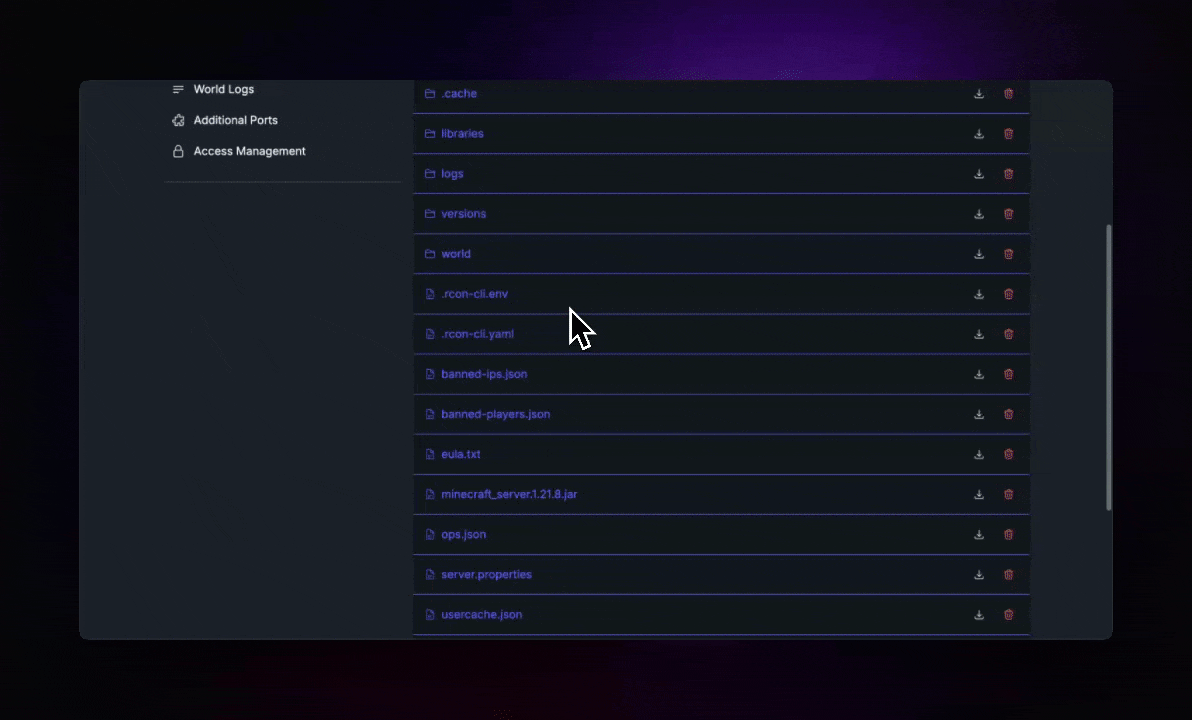Viewport: 1192px width, 720px height.
Task: Delete the libraries folder
Action: tap(1009, 134)
